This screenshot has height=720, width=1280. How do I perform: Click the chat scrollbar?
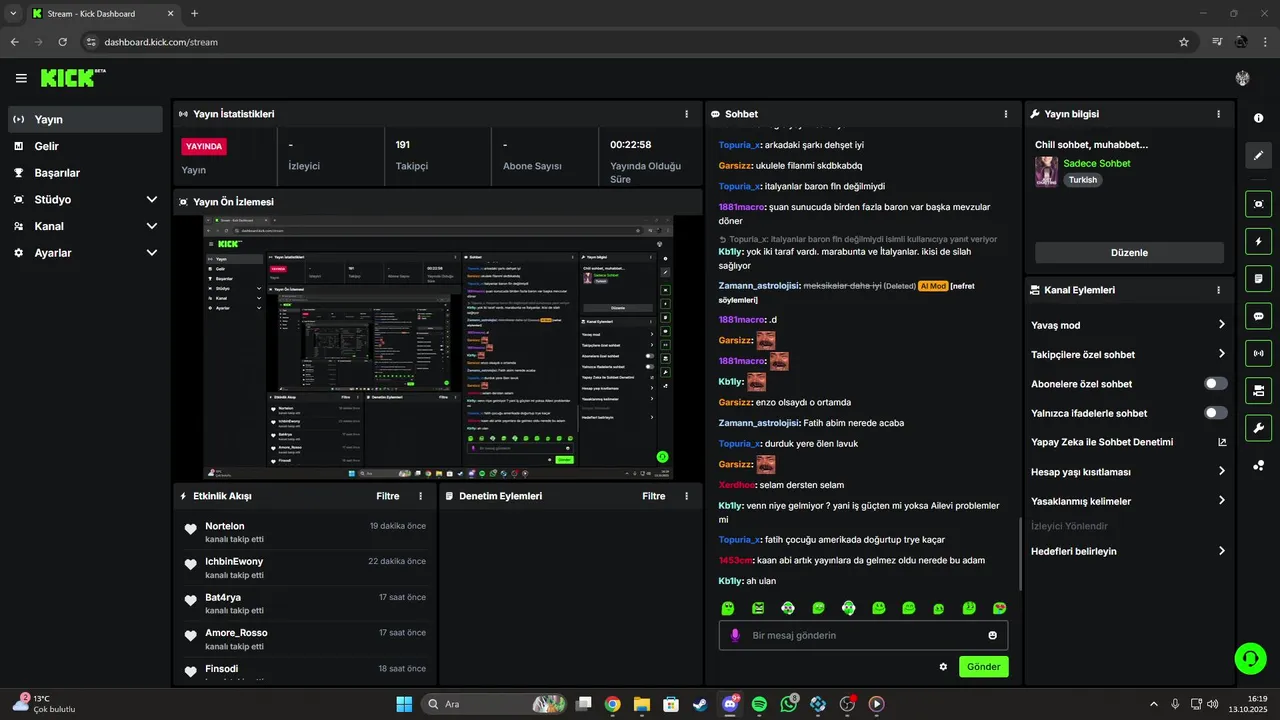click(1020, 554)
